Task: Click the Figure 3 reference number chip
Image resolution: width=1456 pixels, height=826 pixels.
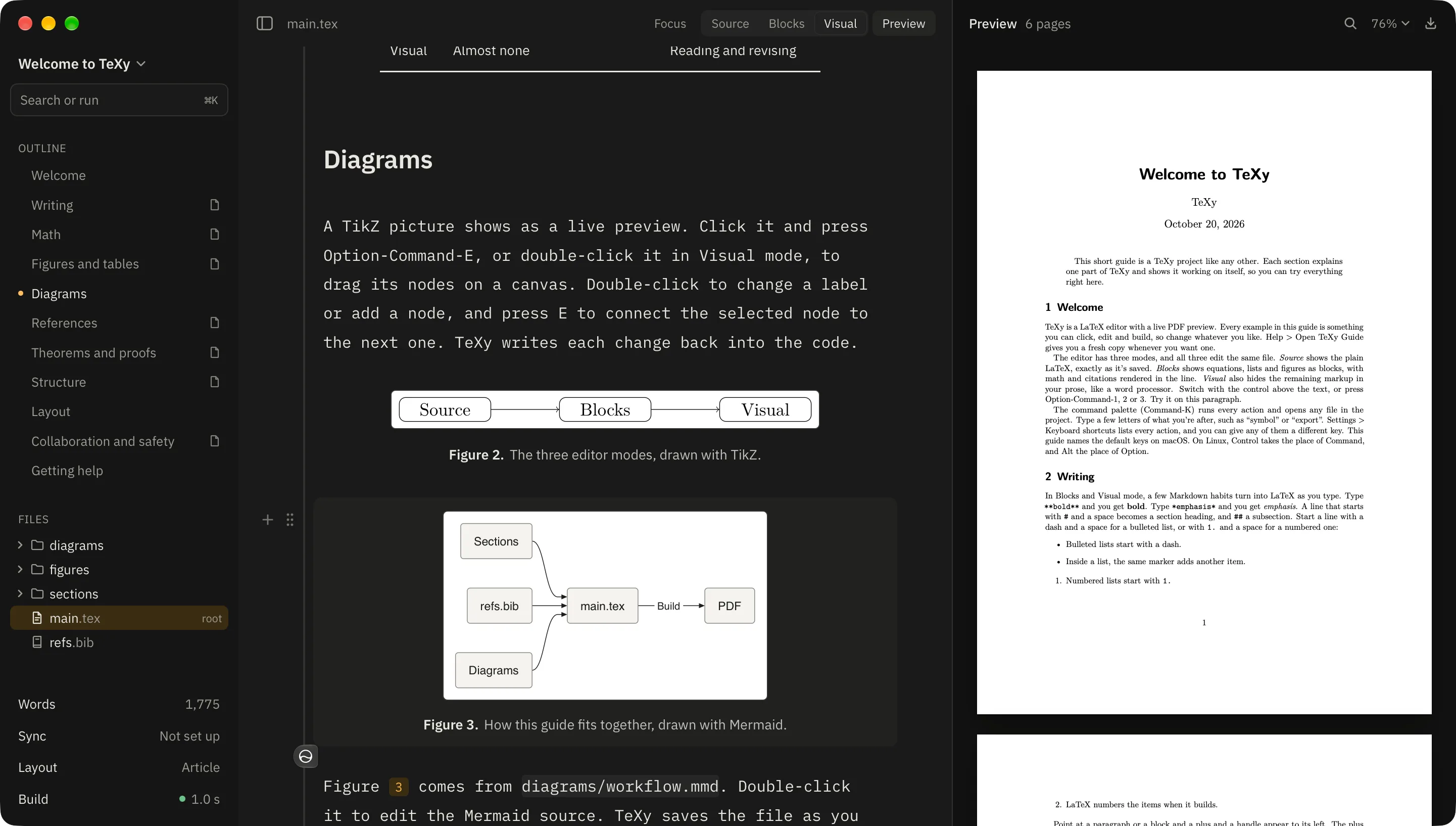Action: pyautogui.click(x=399, y=787)
